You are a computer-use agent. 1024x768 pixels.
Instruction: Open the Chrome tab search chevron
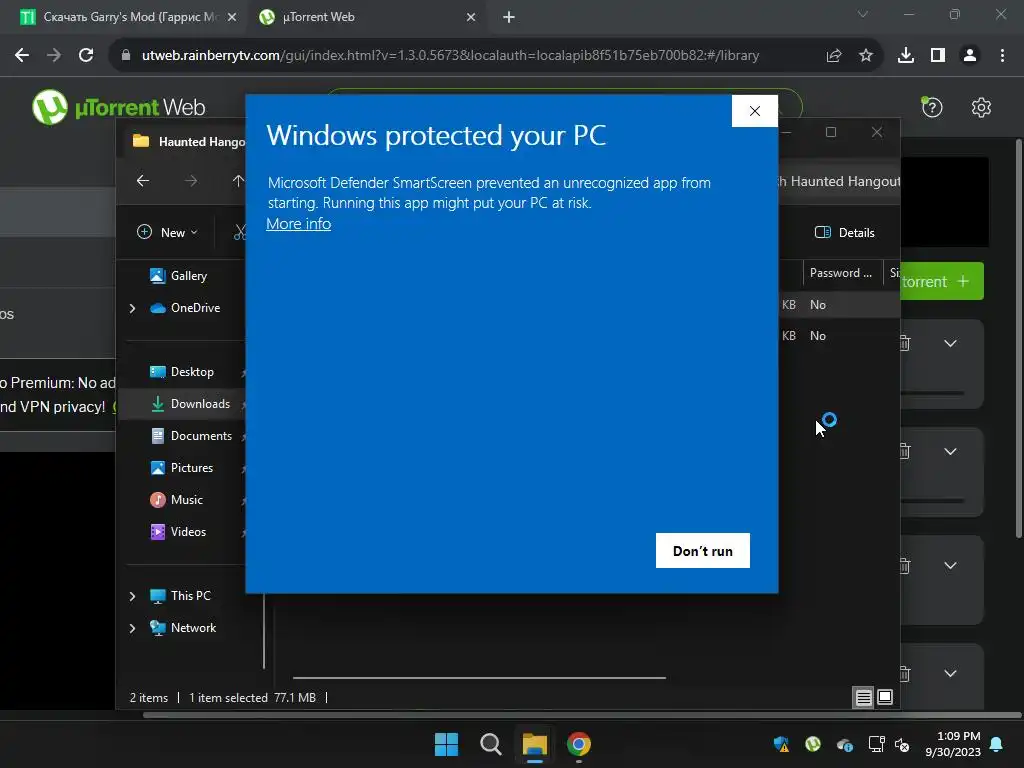tap(862, 14)
